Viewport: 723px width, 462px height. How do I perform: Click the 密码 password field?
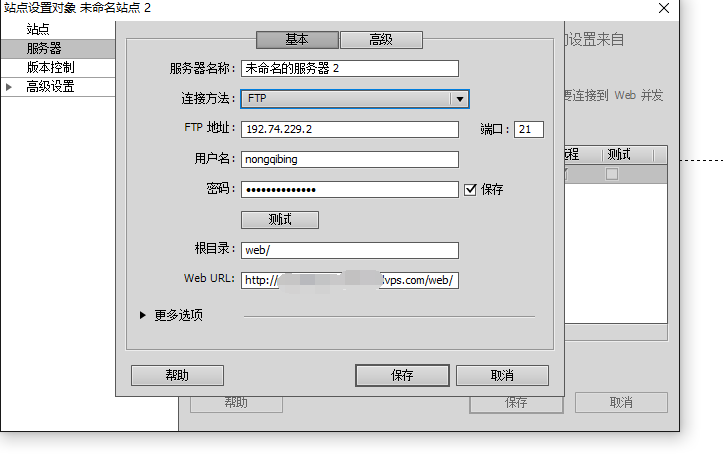349,189
